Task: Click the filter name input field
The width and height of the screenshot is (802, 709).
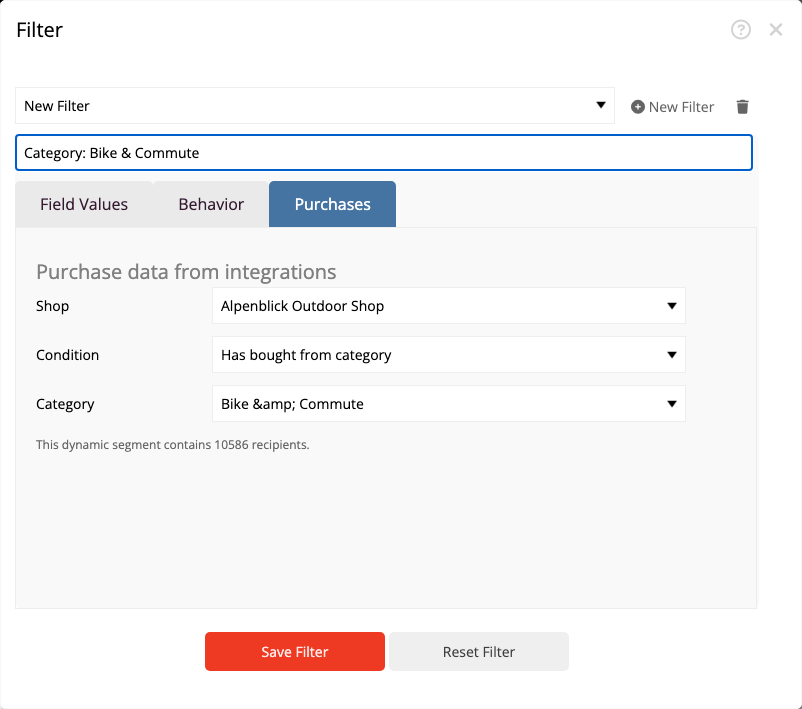Action: 384,152
